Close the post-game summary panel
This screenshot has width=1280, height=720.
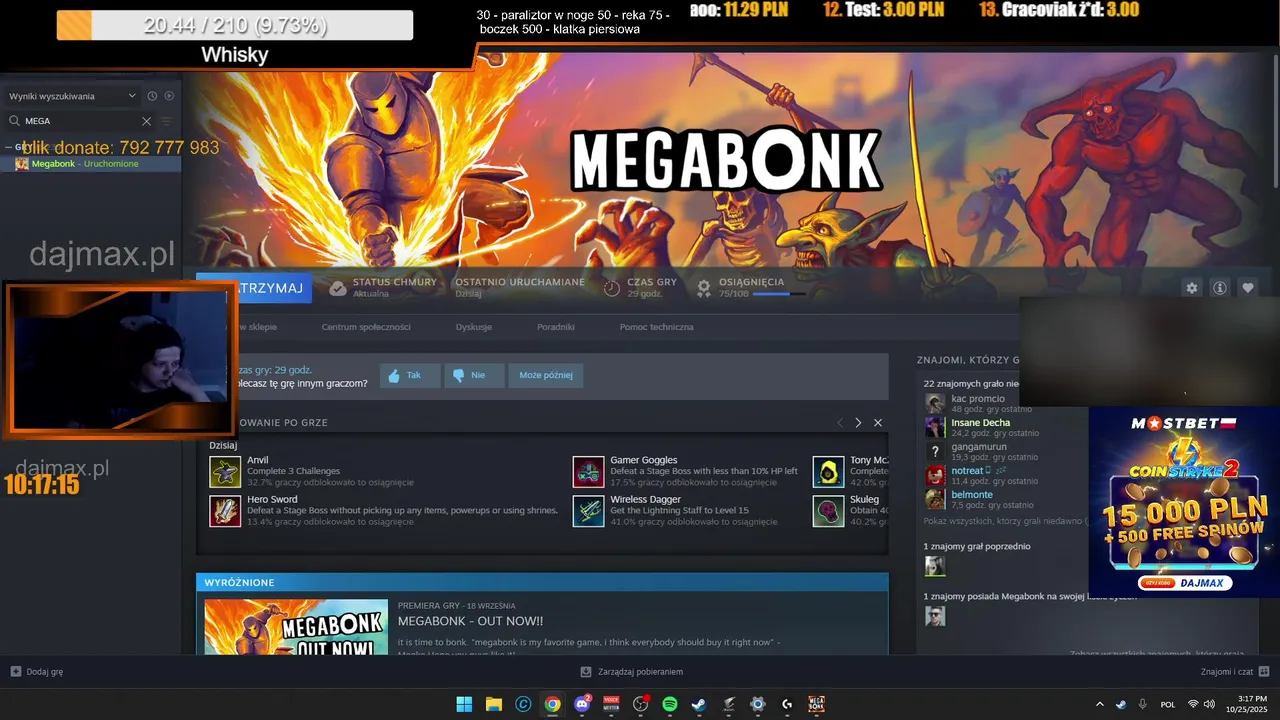pos(878,423)
